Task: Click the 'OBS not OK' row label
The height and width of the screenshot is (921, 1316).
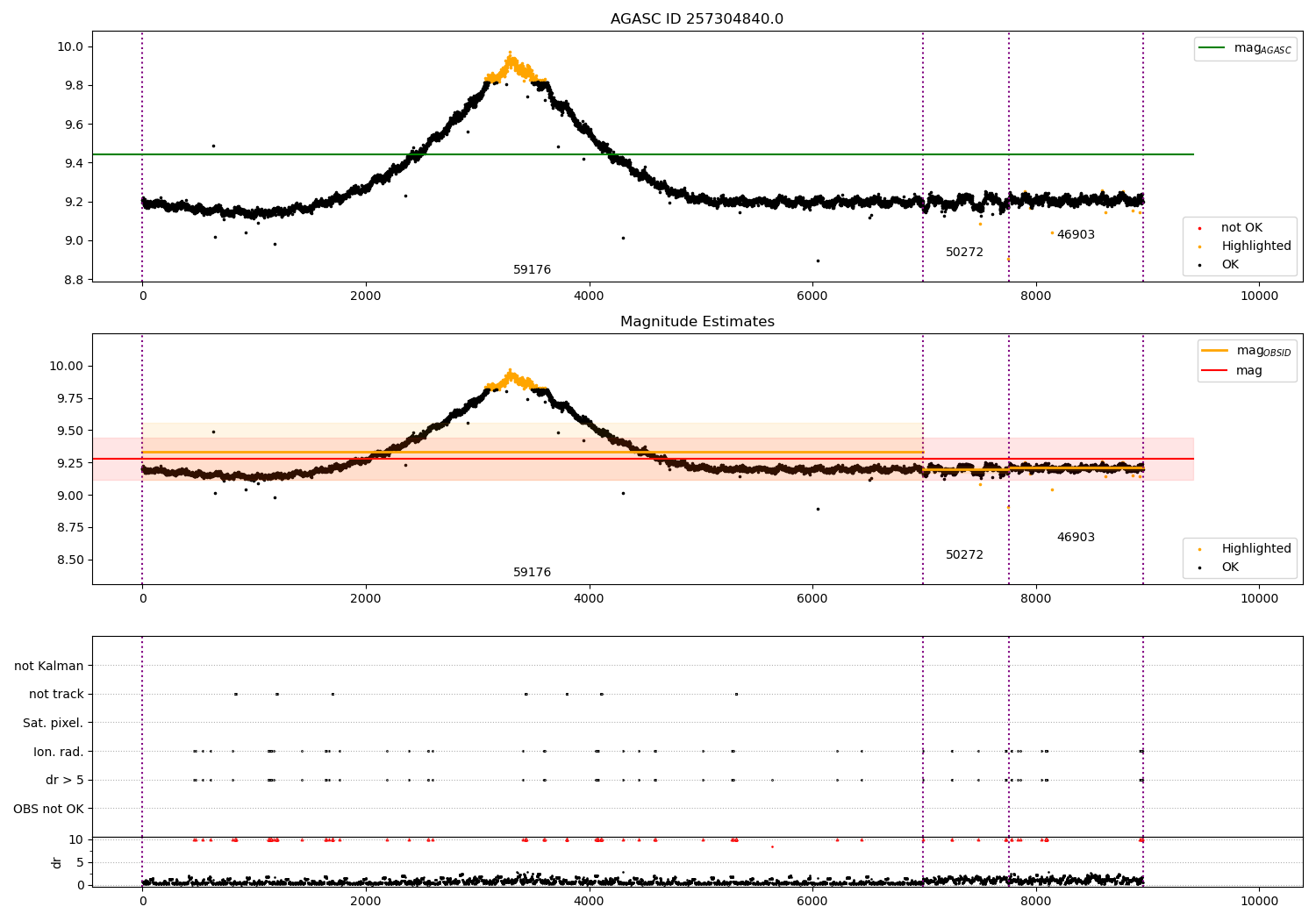Action: coord(48,809)
